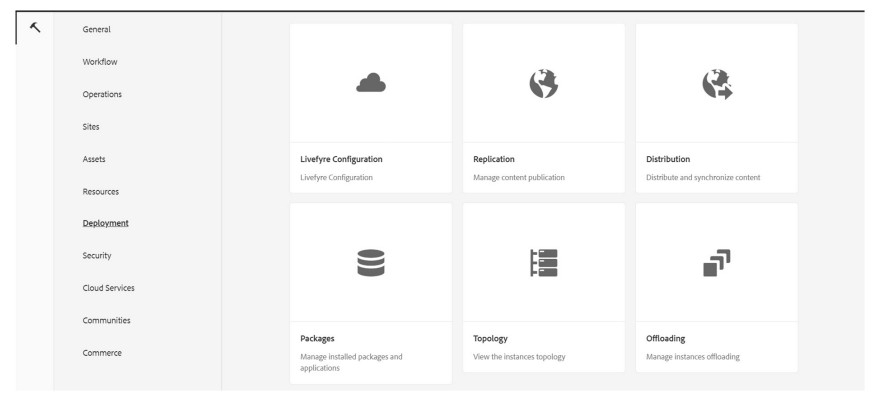887x402 pixels.
Task: Click the grey 'Livefyre Configuration' description text
Action: coord(337,178)
